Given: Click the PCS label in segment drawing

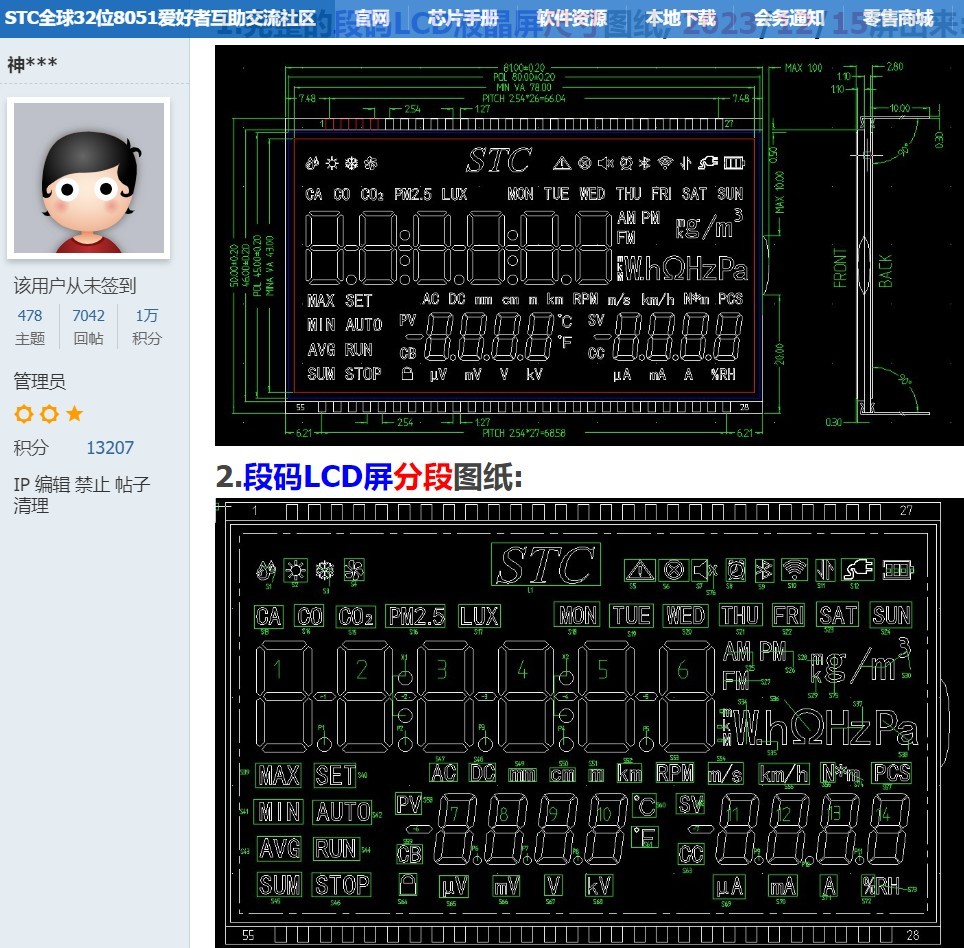Looking at the screenshot, I should 892,773.
